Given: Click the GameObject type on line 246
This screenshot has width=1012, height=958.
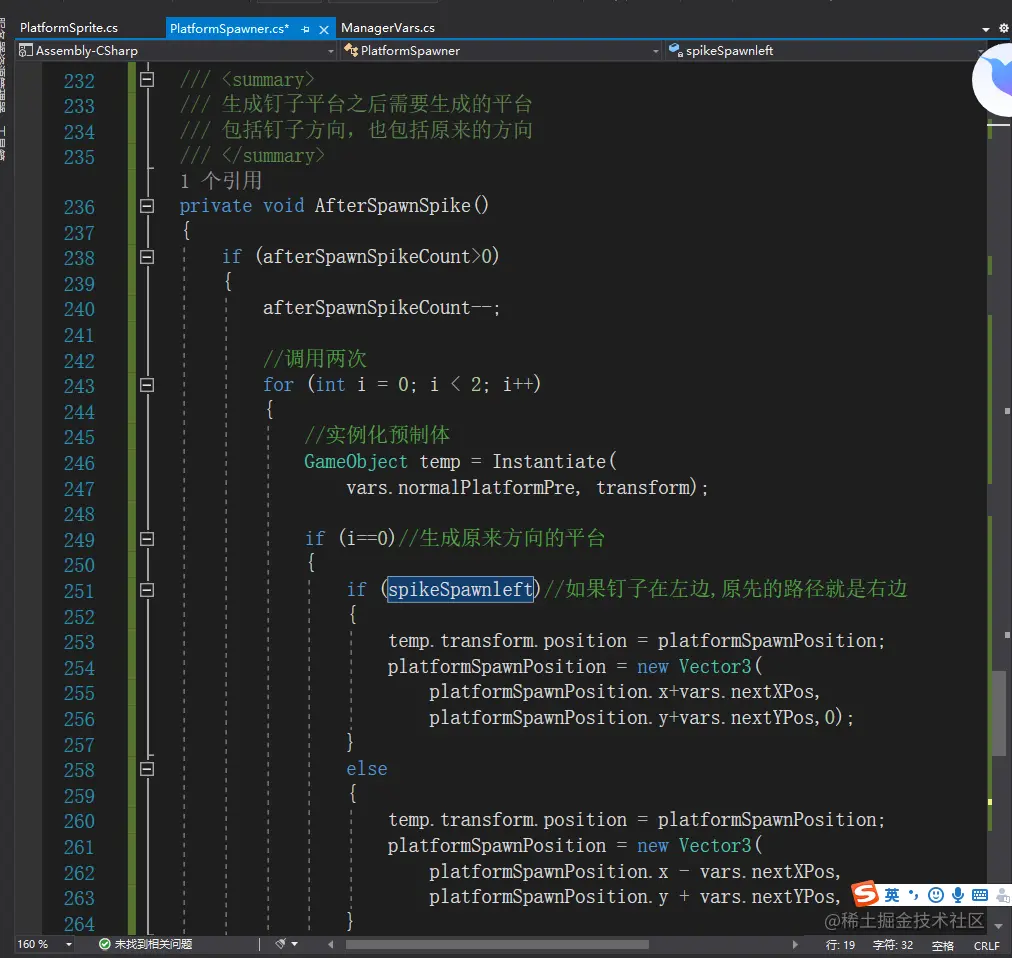Looking at the screenshot, I should pos(356,462).
